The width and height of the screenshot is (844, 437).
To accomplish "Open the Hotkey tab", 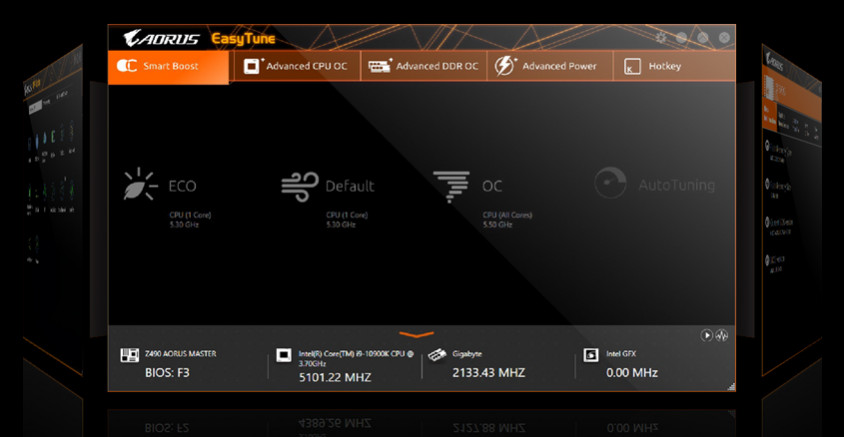I will 674,67.
